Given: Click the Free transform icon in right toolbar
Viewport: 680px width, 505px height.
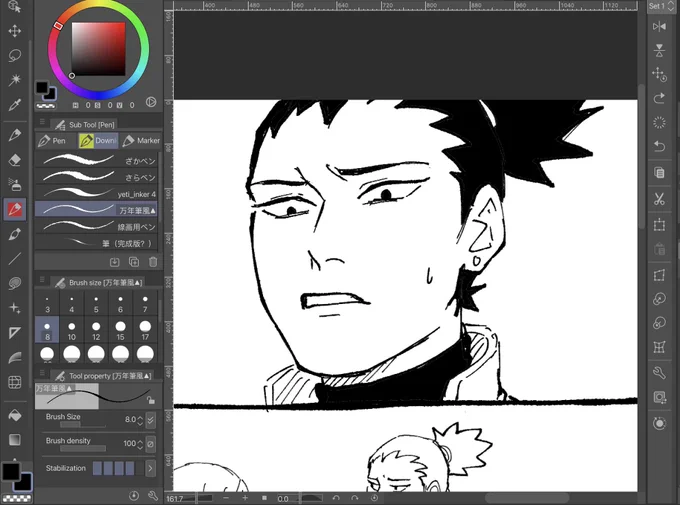Looking at the screenshot, I should (659, 275).
